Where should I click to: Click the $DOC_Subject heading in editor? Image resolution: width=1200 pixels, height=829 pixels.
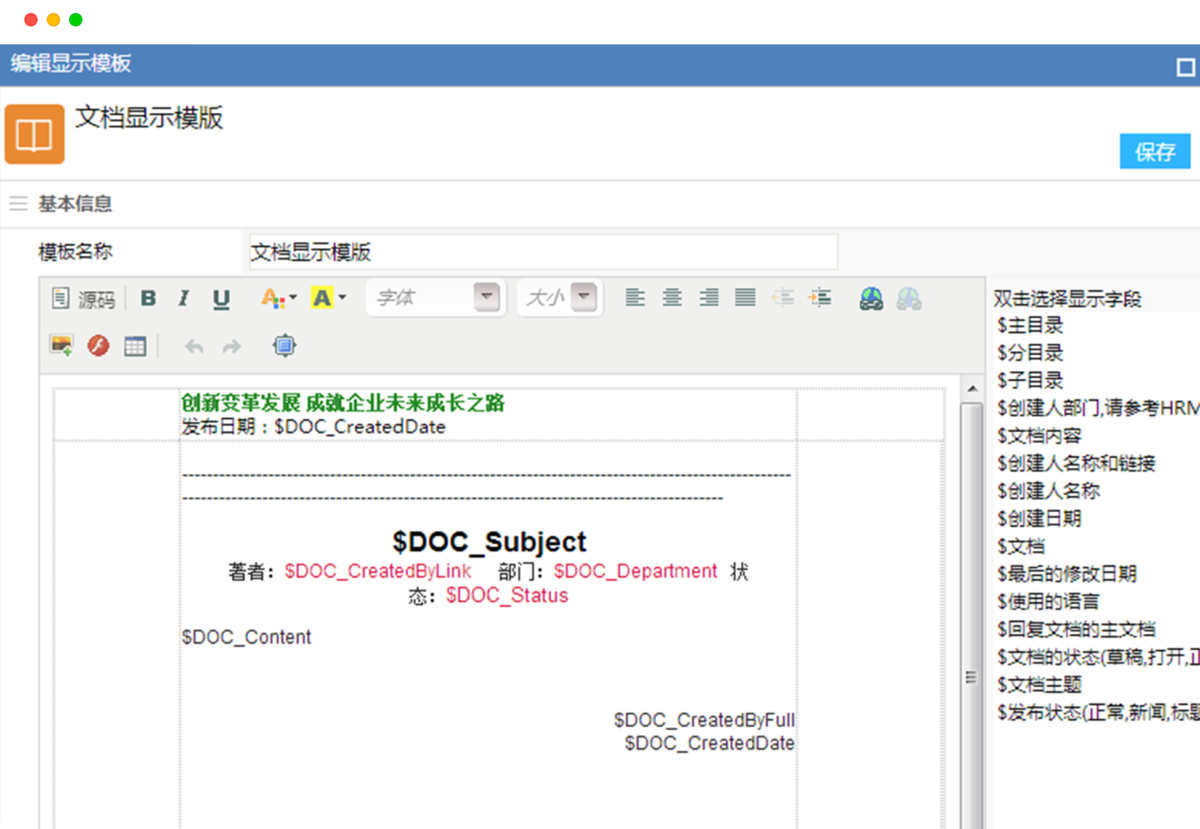click(x=489, y=542)
